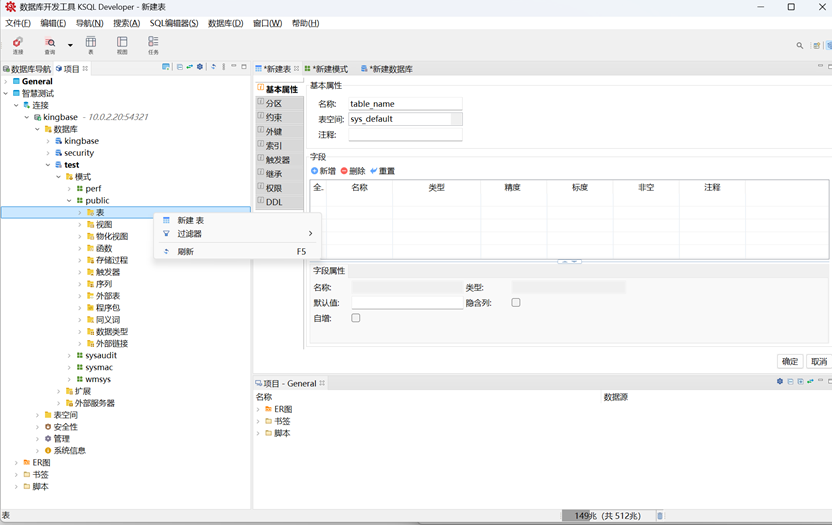The image size is (832, 525).
Task: Click the 表 (Table) toolbar icon
Action: [91, 44]
